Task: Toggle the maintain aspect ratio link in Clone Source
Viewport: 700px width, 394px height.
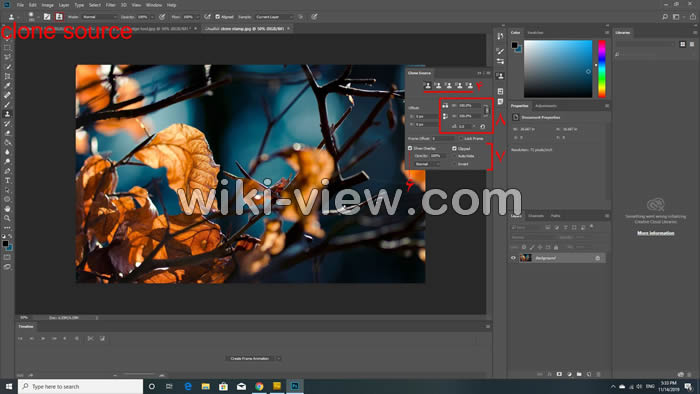Action: (x=486, y=110)
